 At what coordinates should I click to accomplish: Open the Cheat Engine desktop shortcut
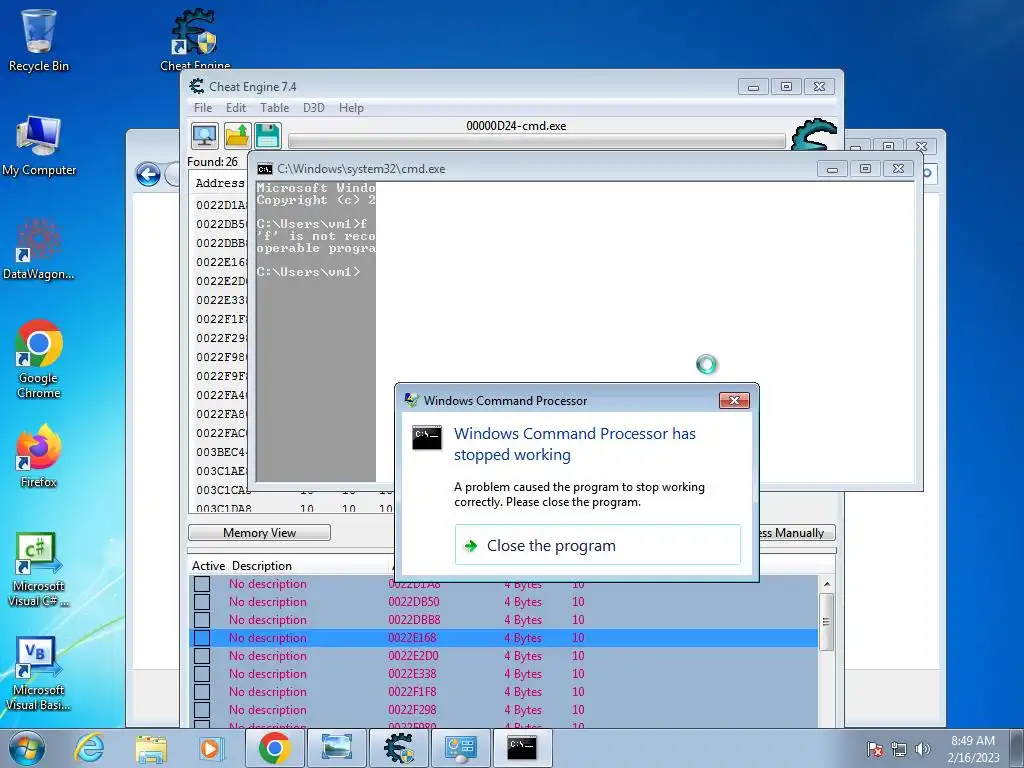pyautogui.click(x=195, y=39)
